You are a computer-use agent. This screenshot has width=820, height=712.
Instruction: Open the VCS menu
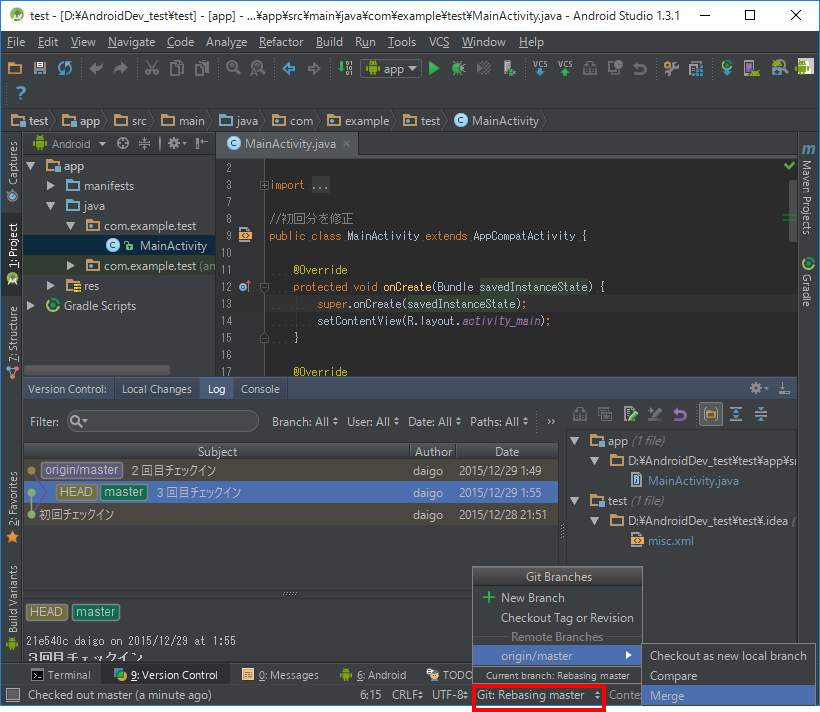439,42
